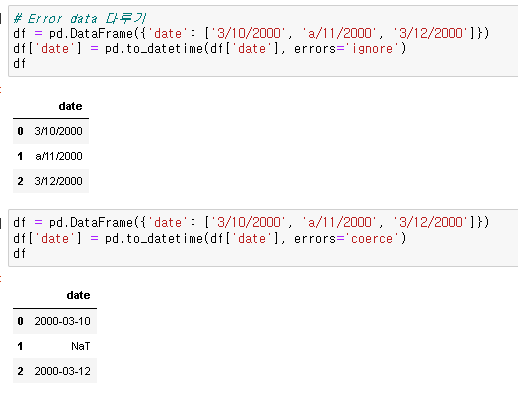518x395 pixels.
Task: Select cell '2000-03-10' in the second output table
Action: (x=62, y=321)
